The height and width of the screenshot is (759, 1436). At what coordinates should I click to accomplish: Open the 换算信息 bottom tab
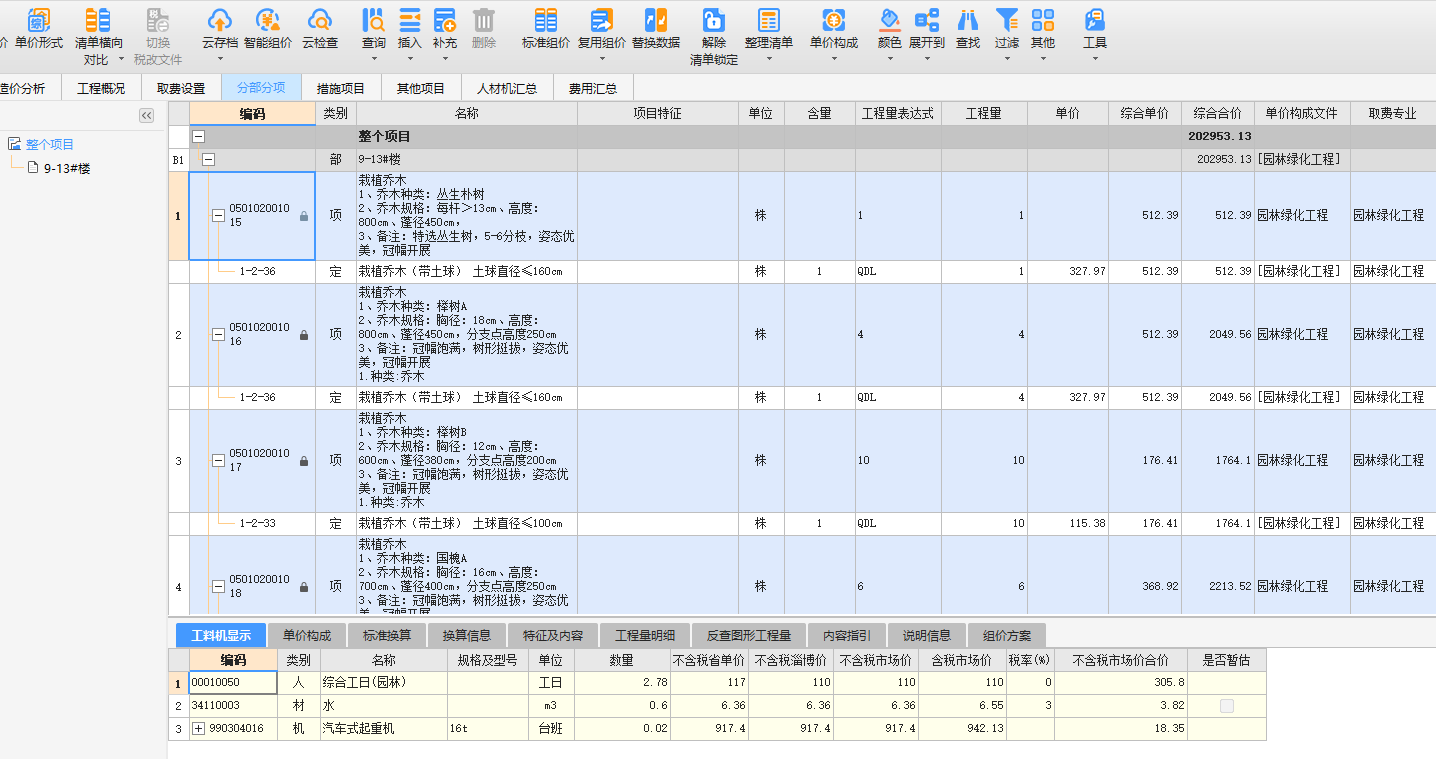[467, 635]
